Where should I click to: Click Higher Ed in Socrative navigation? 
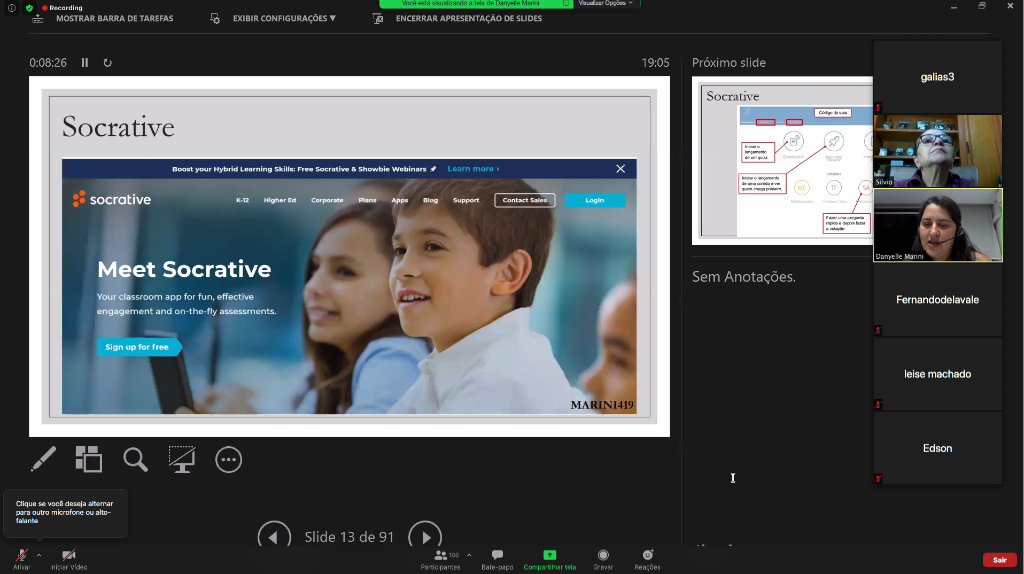(280, 200)
